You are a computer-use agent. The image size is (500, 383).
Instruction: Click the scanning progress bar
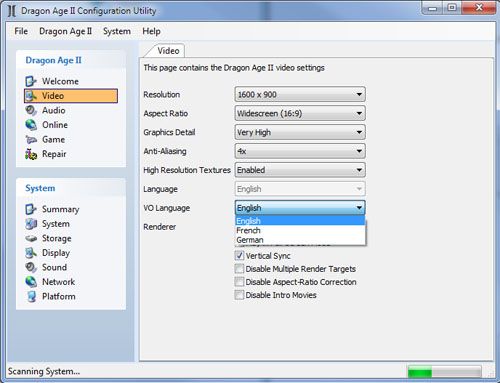coord(444,371)
